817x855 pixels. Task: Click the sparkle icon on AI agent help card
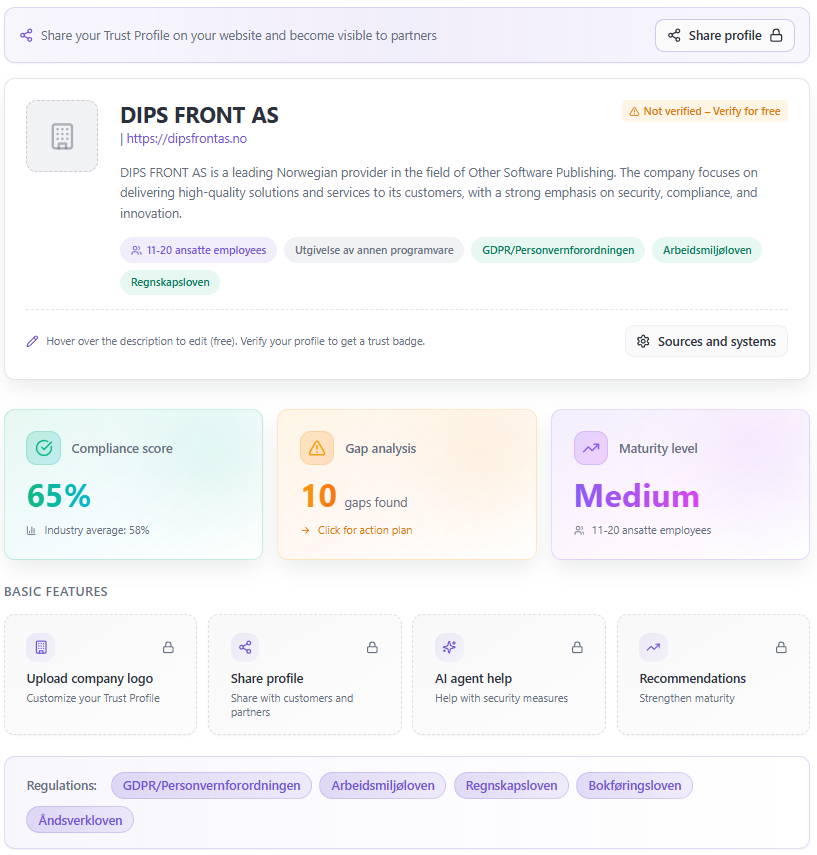pyautogui.click(x=449, y=647)
